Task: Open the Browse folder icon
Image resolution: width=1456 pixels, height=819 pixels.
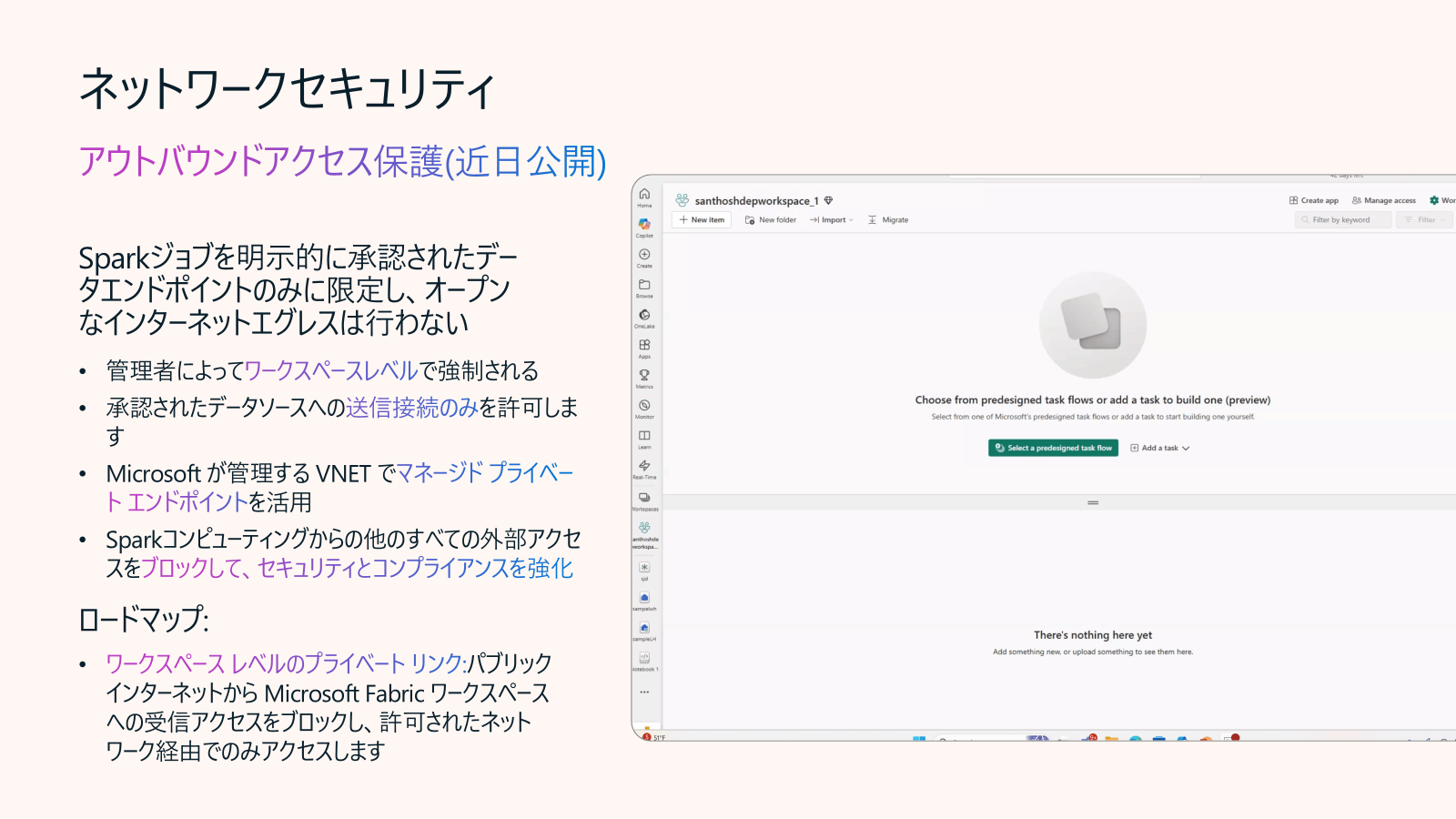Action: coord(644,288)
